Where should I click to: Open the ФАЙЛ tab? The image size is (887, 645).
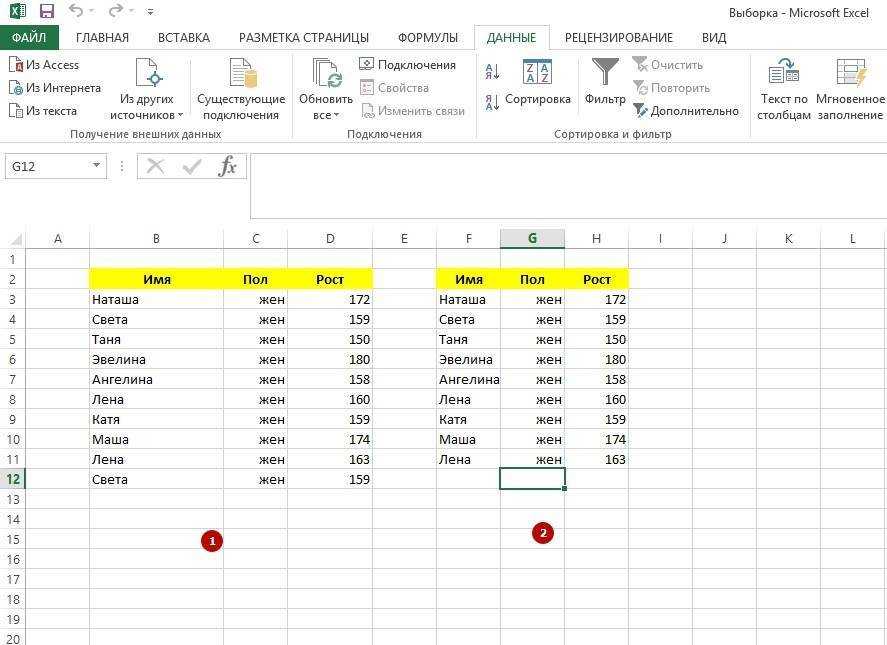click(x=29, y=37)
